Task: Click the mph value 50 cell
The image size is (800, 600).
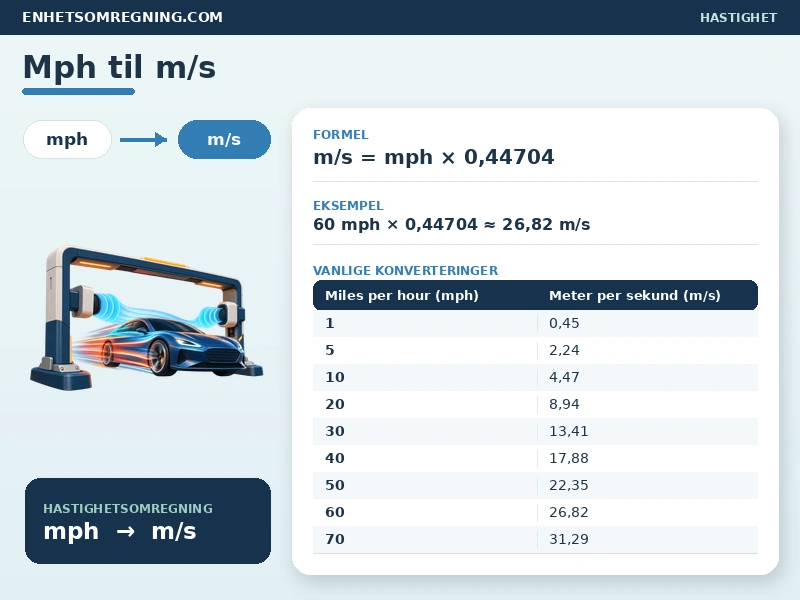Action: (425, 486)
